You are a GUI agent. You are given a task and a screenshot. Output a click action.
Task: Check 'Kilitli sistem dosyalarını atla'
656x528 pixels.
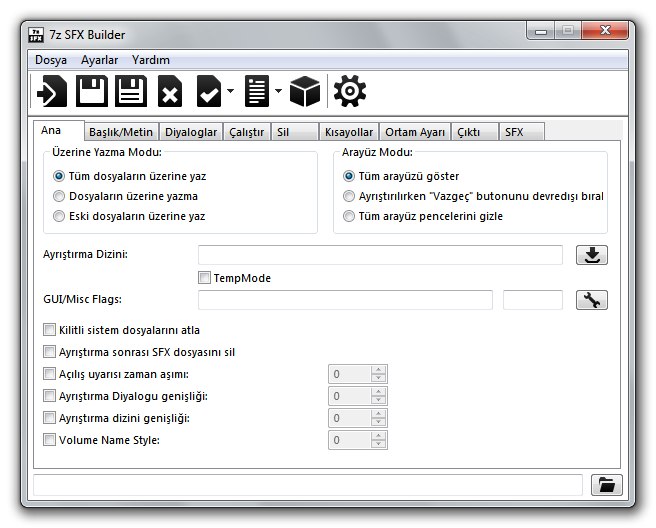(x=49, y=330)
